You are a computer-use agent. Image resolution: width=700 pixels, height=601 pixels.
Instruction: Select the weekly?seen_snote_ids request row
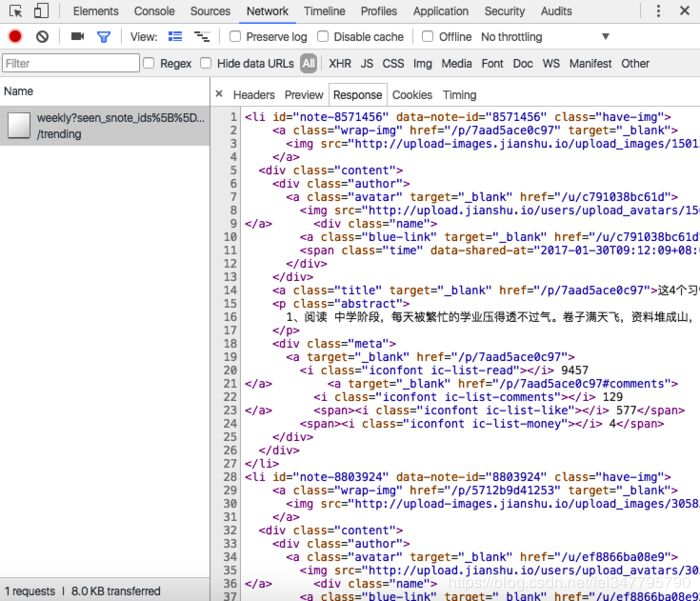tap(104, 125)
